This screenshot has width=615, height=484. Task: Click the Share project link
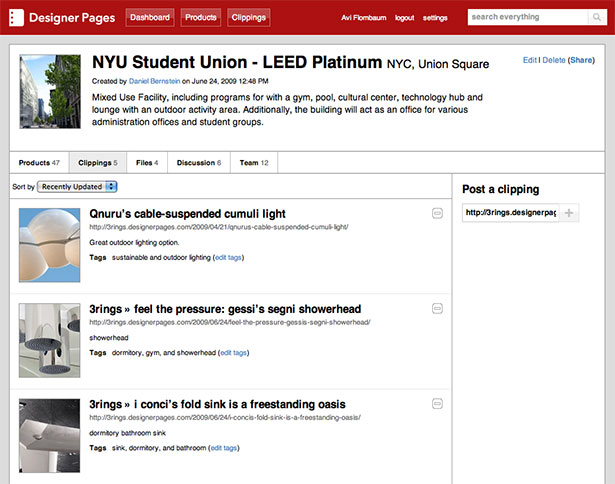581,60
